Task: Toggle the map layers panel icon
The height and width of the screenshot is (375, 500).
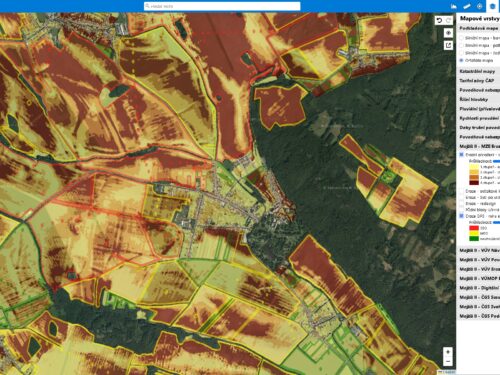Action: (x=493, y=6)
